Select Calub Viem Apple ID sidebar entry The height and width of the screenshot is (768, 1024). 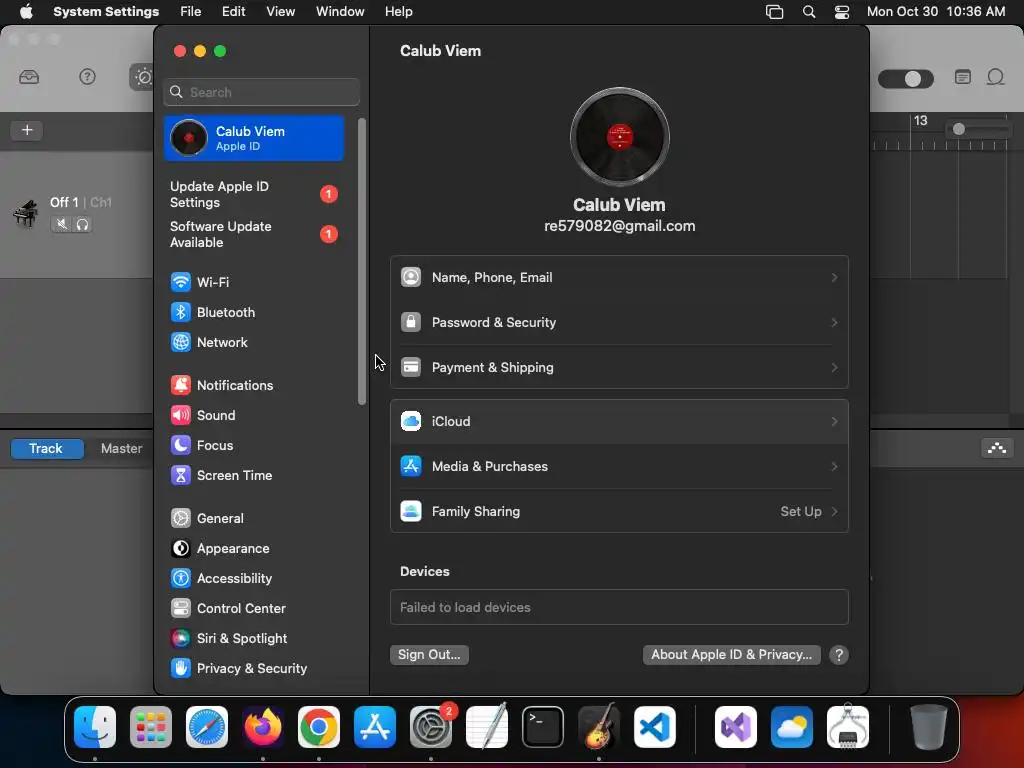tap(254, 138)
